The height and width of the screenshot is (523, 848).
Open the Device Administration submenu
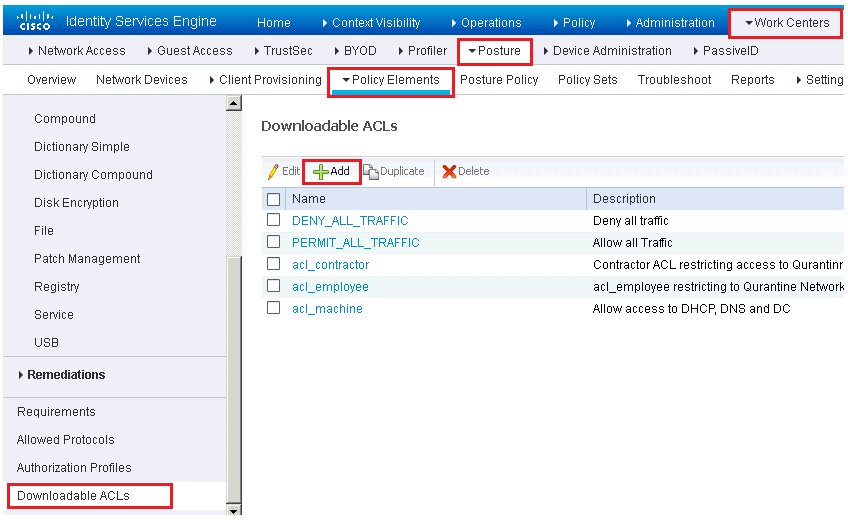[607, 51]
